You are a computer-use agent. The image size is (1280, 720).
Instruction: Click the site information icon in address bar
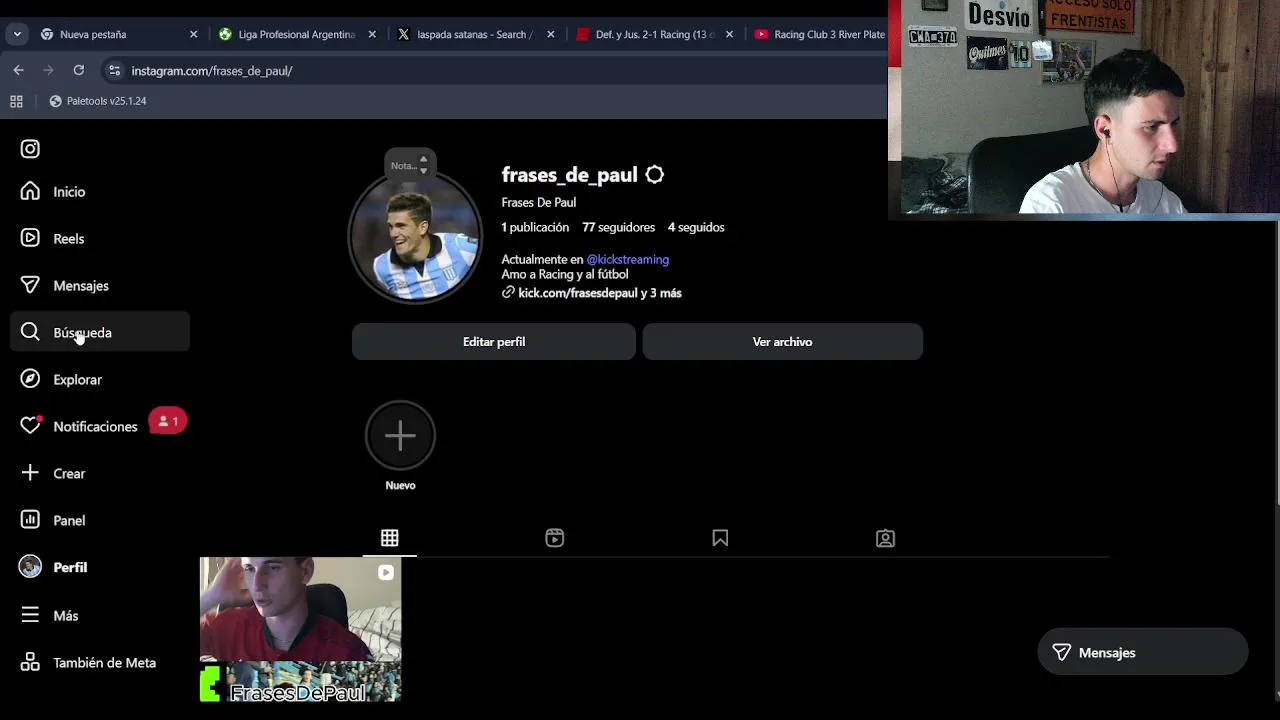pos(114,71)
